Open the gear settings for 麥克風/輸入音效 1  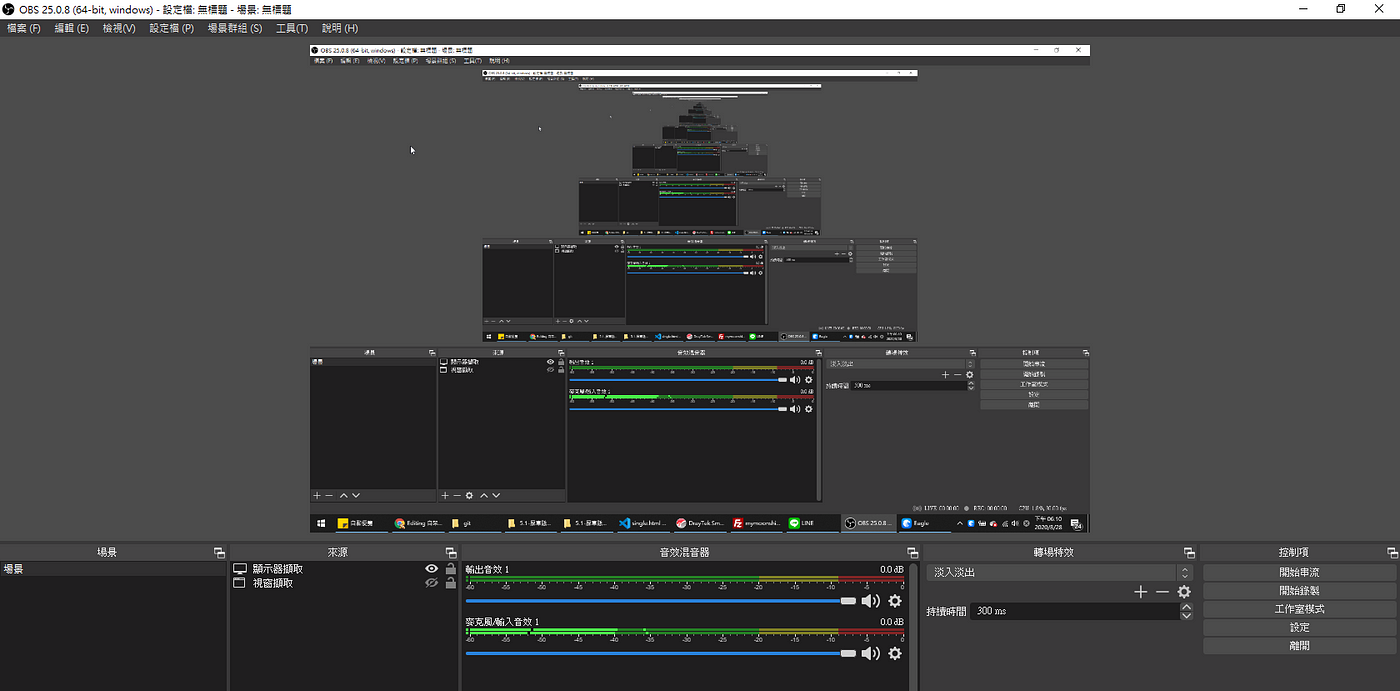[895, 653]
